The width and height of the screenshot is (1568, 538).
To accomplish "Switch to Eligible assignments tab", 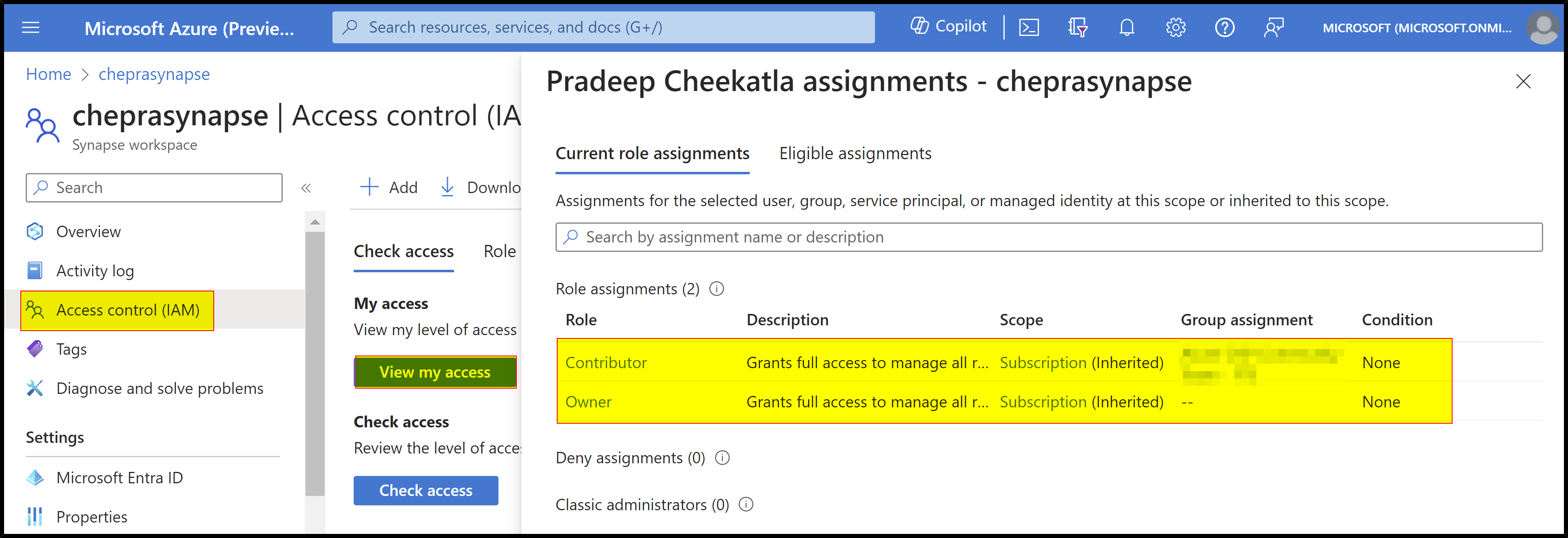I will [x=855, y=153].
